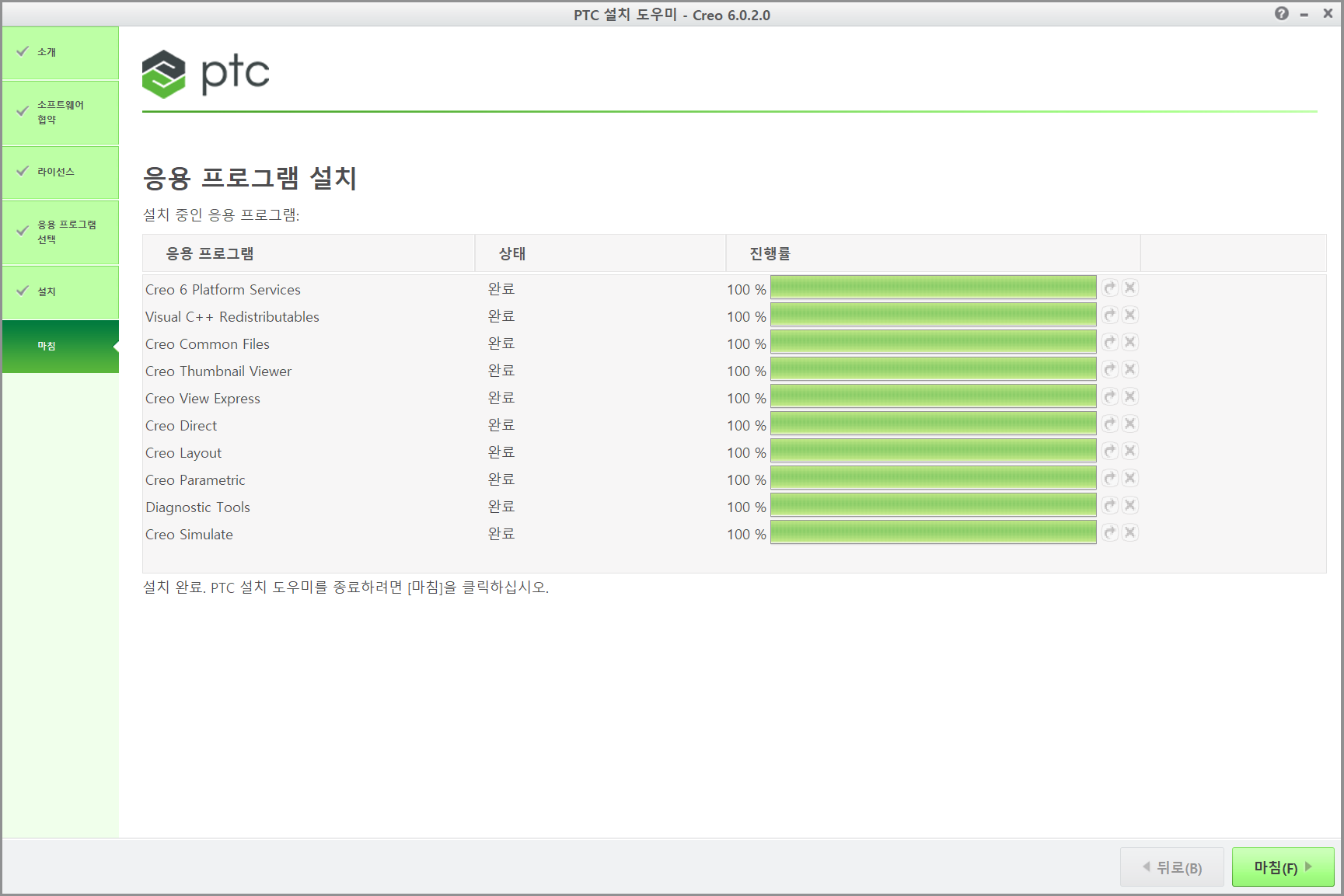Click restart icon for Creo Parametric
Image resolution: width=1344 pixels, height=896 pixels.
coord(1110,478)
